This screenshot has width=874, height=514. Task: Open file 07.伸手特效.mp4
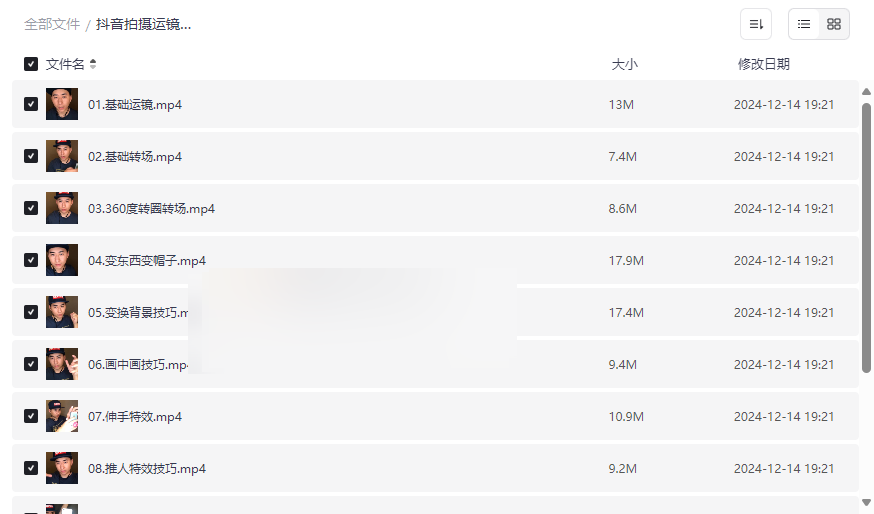[x=135, y=417]
